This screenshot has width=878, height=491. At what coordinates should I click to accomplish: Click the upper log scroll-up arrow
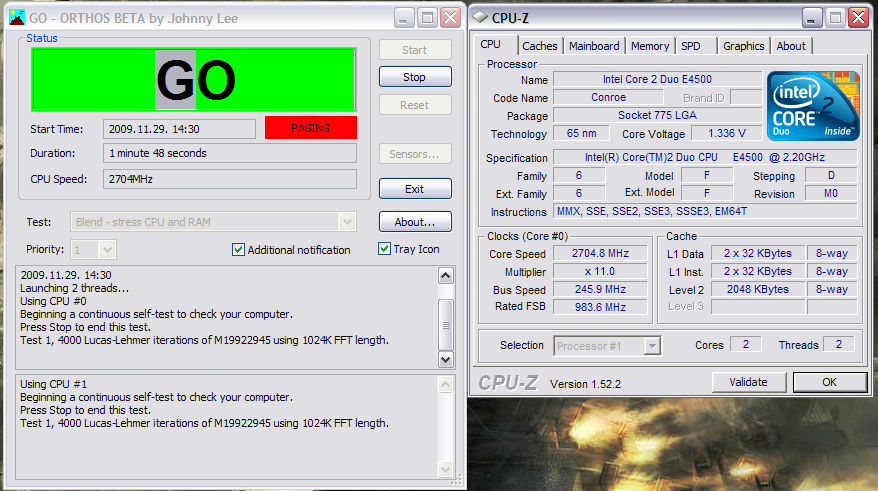(446, 275)
